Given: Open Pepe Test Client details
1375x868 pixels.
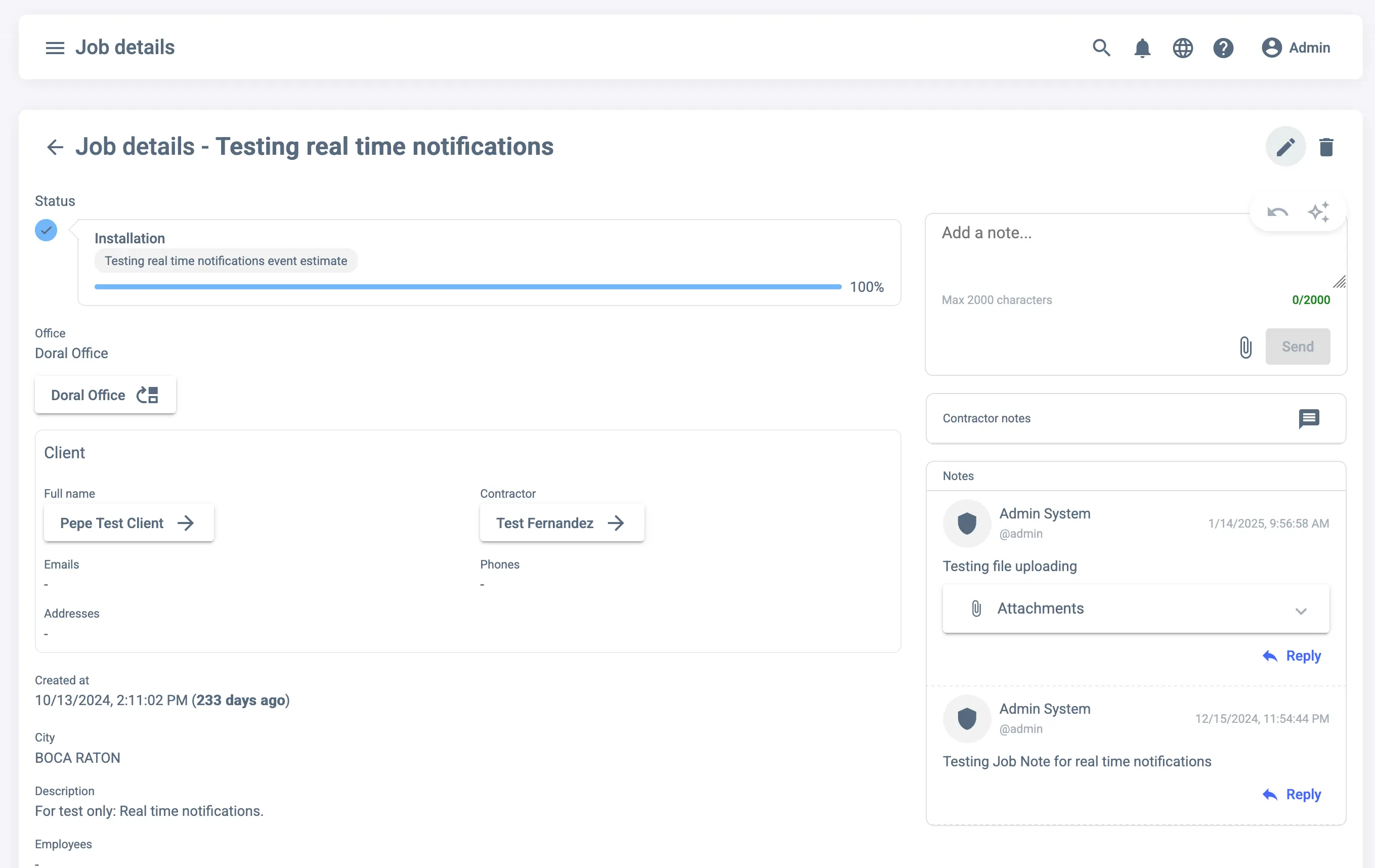Looking at the screenshot, I should (x=128, y=523).
